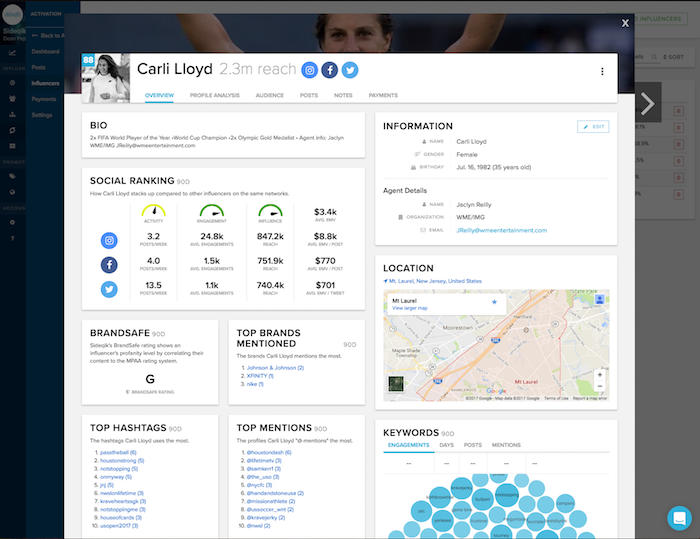Viewport: 700px width, 539px height.
Task: Open houstonstrong hashtag link
Action: (122, 460)
